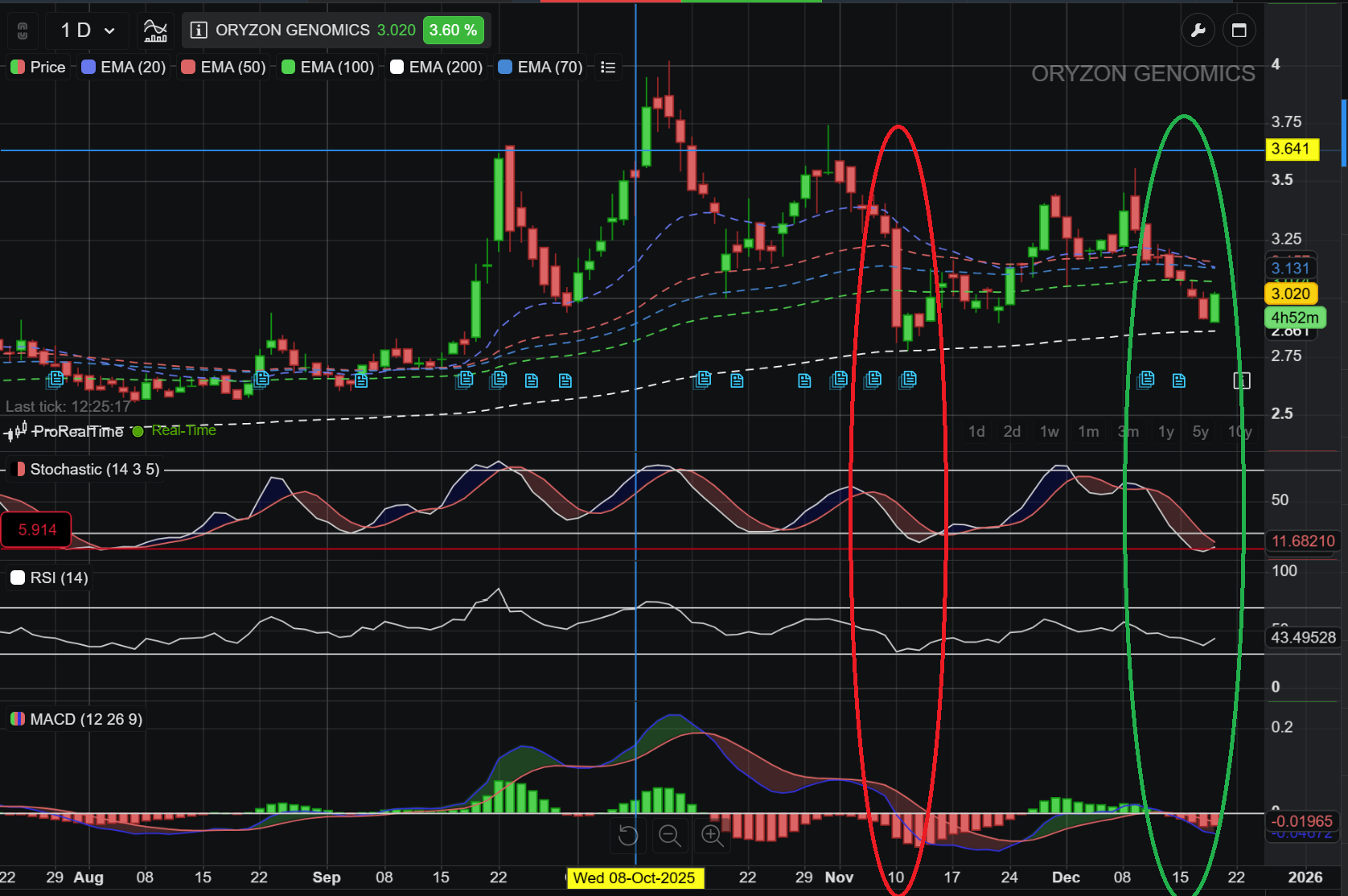Click the green 3.60 % change badge
This screenshot has height=896, width=1348.
coord(454,31)
